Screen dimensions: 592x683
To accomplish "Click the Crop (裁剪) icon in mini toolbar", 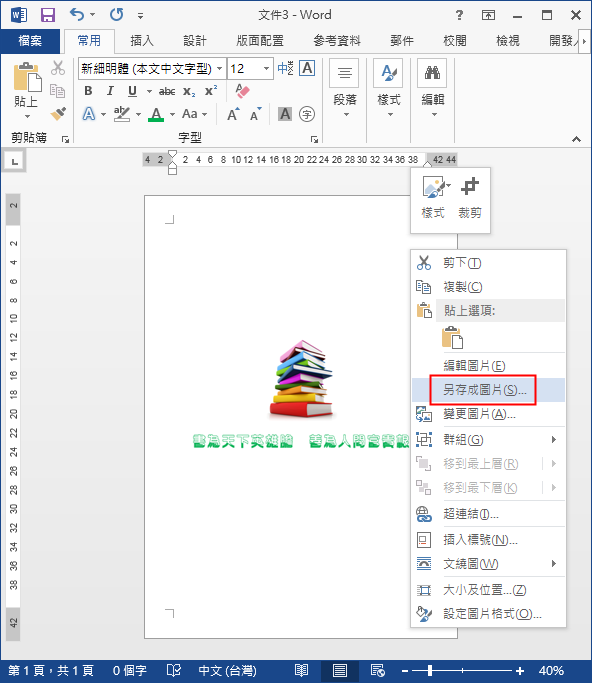I will [470, 187].
